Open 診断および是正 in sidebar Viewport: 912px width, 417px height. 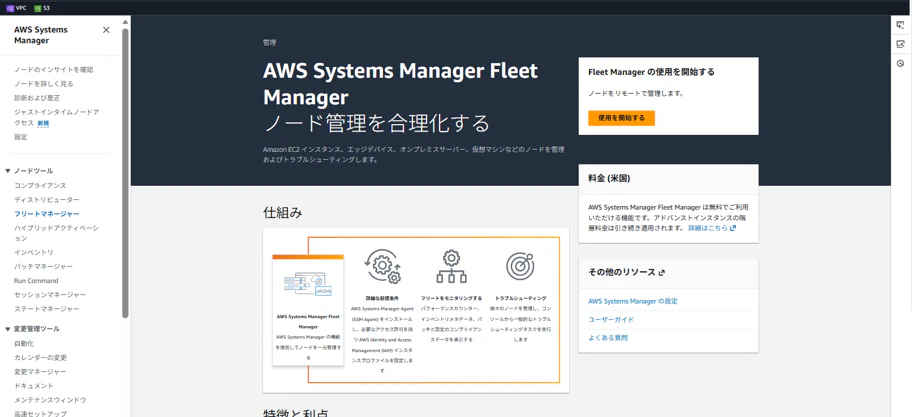click(37, 98)
